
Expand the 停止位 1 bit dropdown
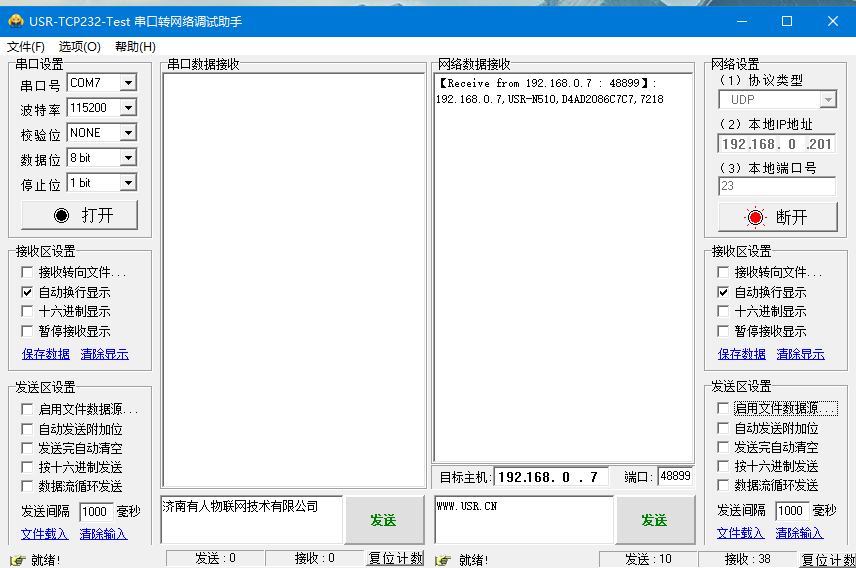[x=128, y=182]
